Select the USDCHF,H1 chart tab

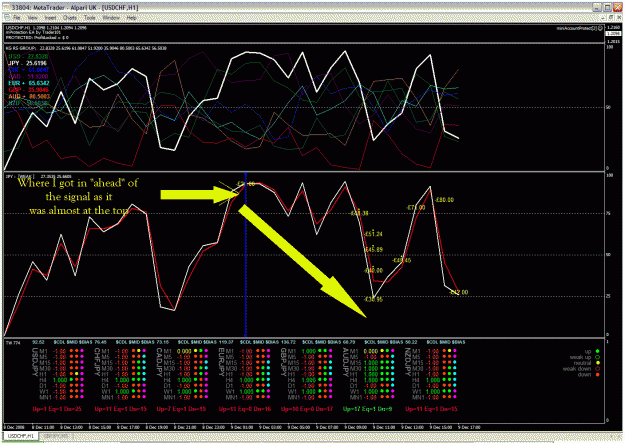click(21, 436)
